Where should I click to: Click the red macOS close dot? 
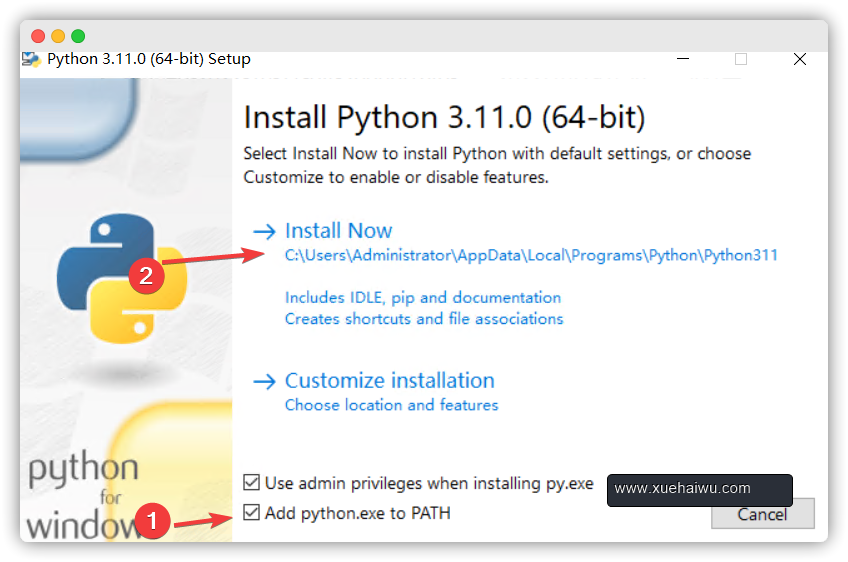pyautogui.click(x=38, y=36)
